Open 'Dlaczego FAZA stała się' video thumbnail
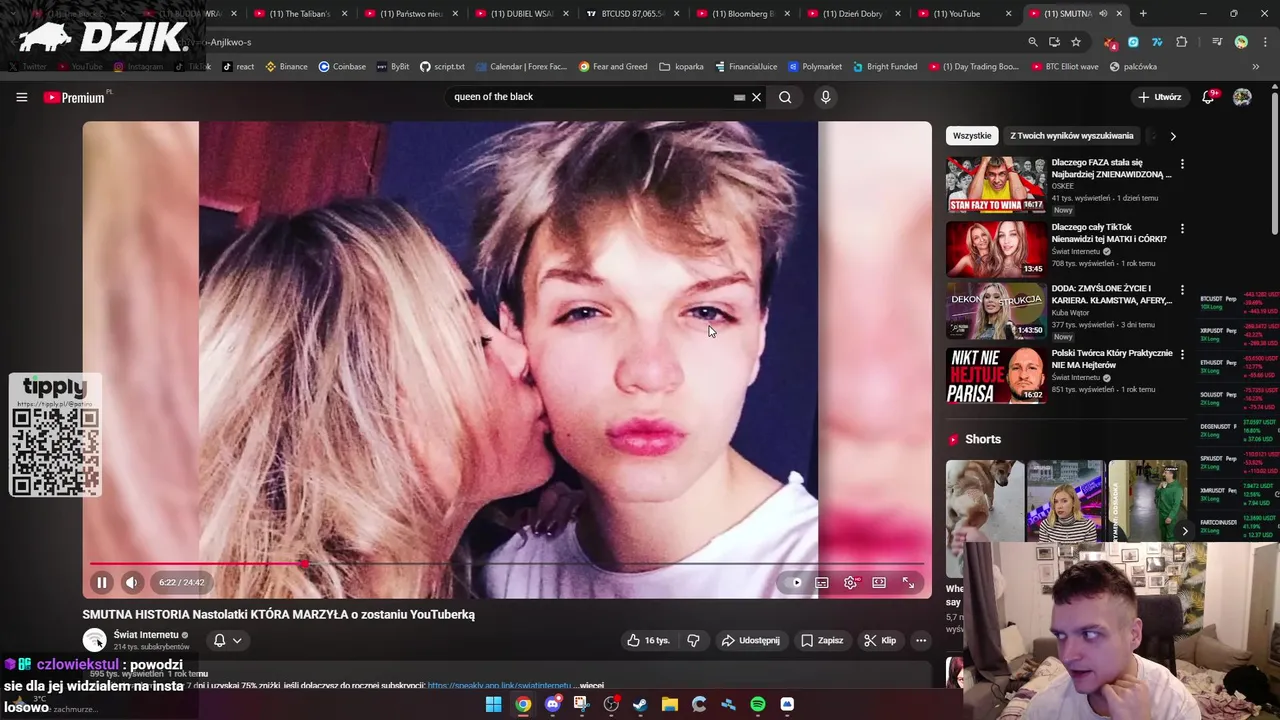The image size is (1280, 720). 996,184
